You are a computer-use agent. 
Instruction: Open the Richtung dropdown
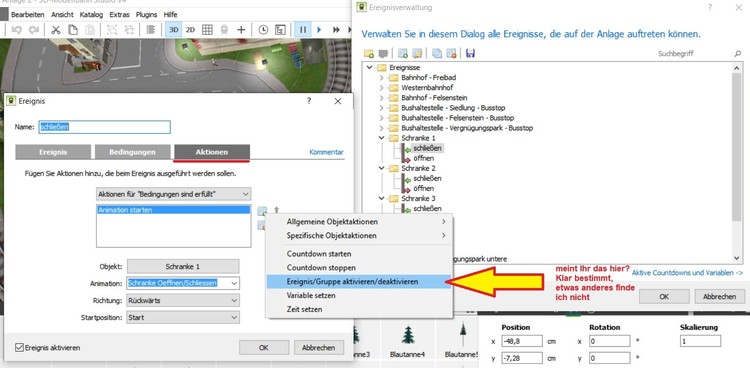[x=183, y=301]
